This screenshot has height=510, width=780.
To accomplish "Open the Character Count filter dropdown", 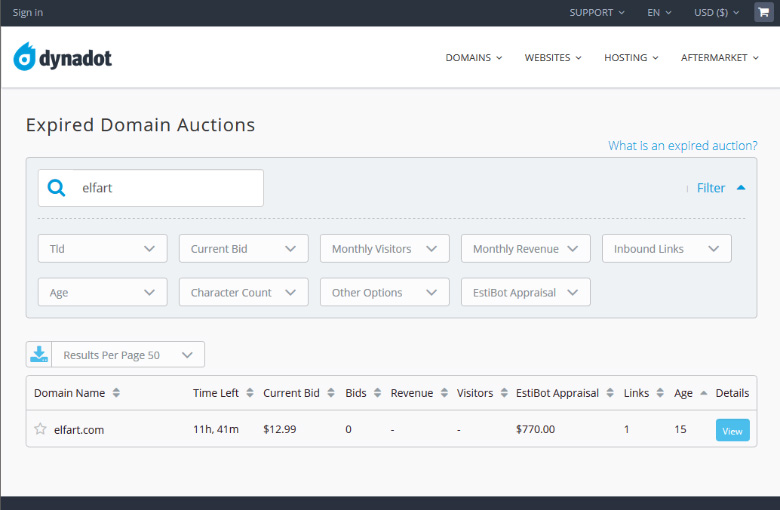I will 244,292.
